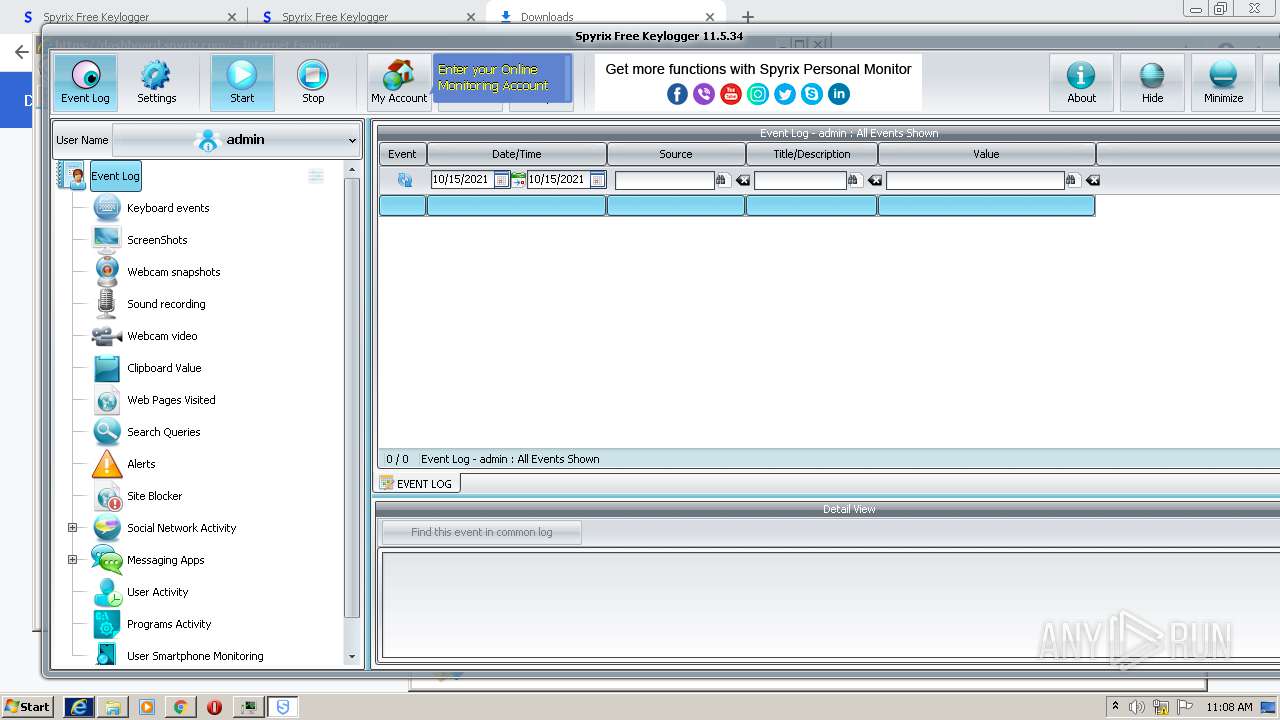Image resolution: width=1280 pixels, height=720 pixels.
Task: Open the Facebook social link
Action: coord(677,94)
